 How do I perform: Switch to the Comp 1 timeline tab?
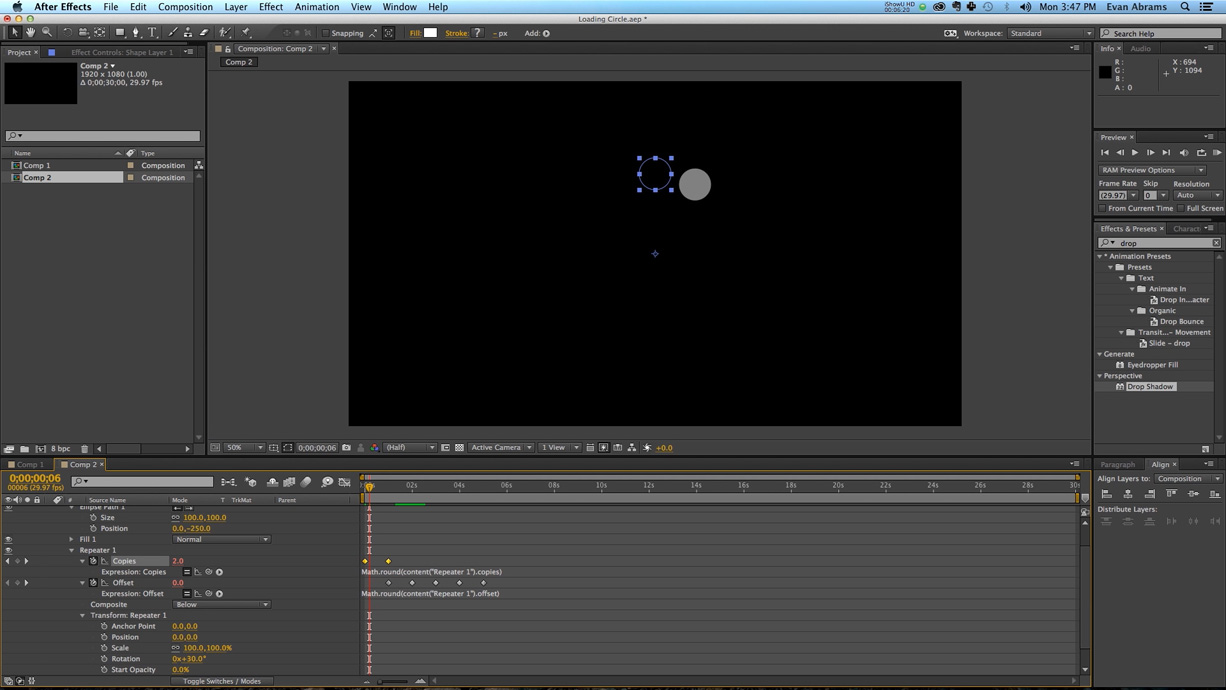click(29, 464)
